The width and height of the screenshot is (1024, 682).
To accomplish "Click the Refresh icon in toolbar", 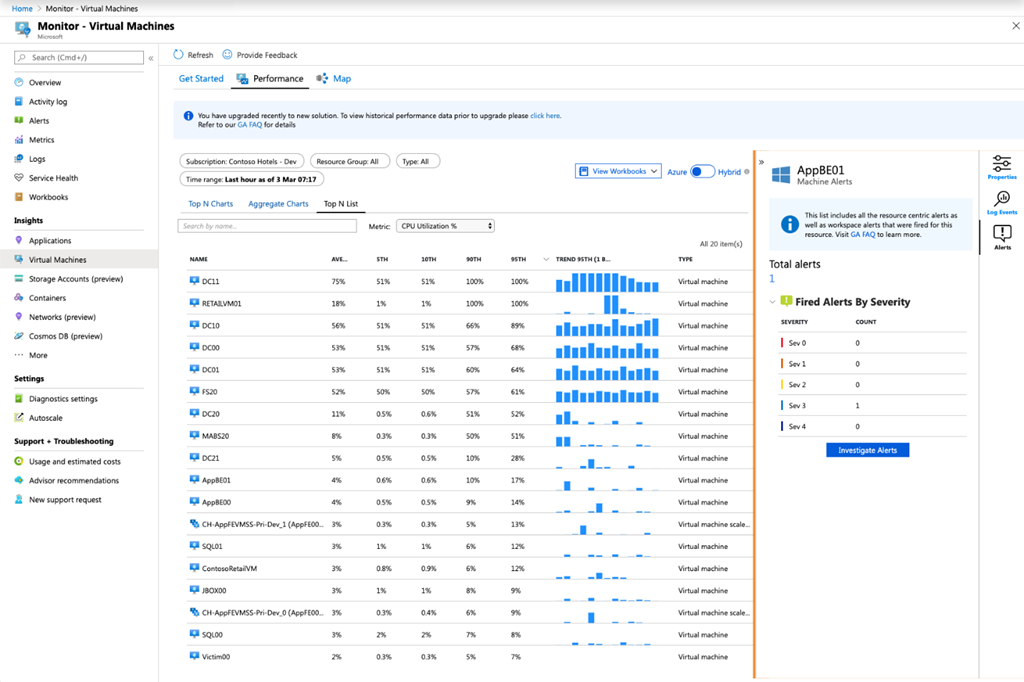I will (178, 55).
